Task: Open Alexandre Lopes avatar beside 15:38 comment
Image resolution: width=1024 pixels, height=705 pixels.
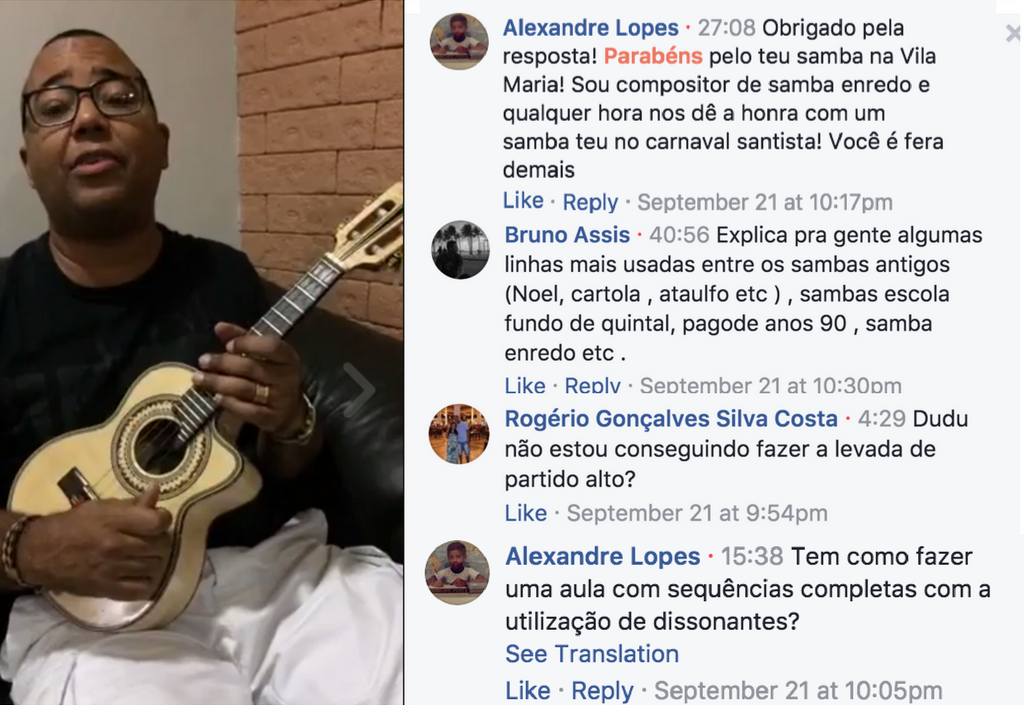Action: tap(457, 572)
